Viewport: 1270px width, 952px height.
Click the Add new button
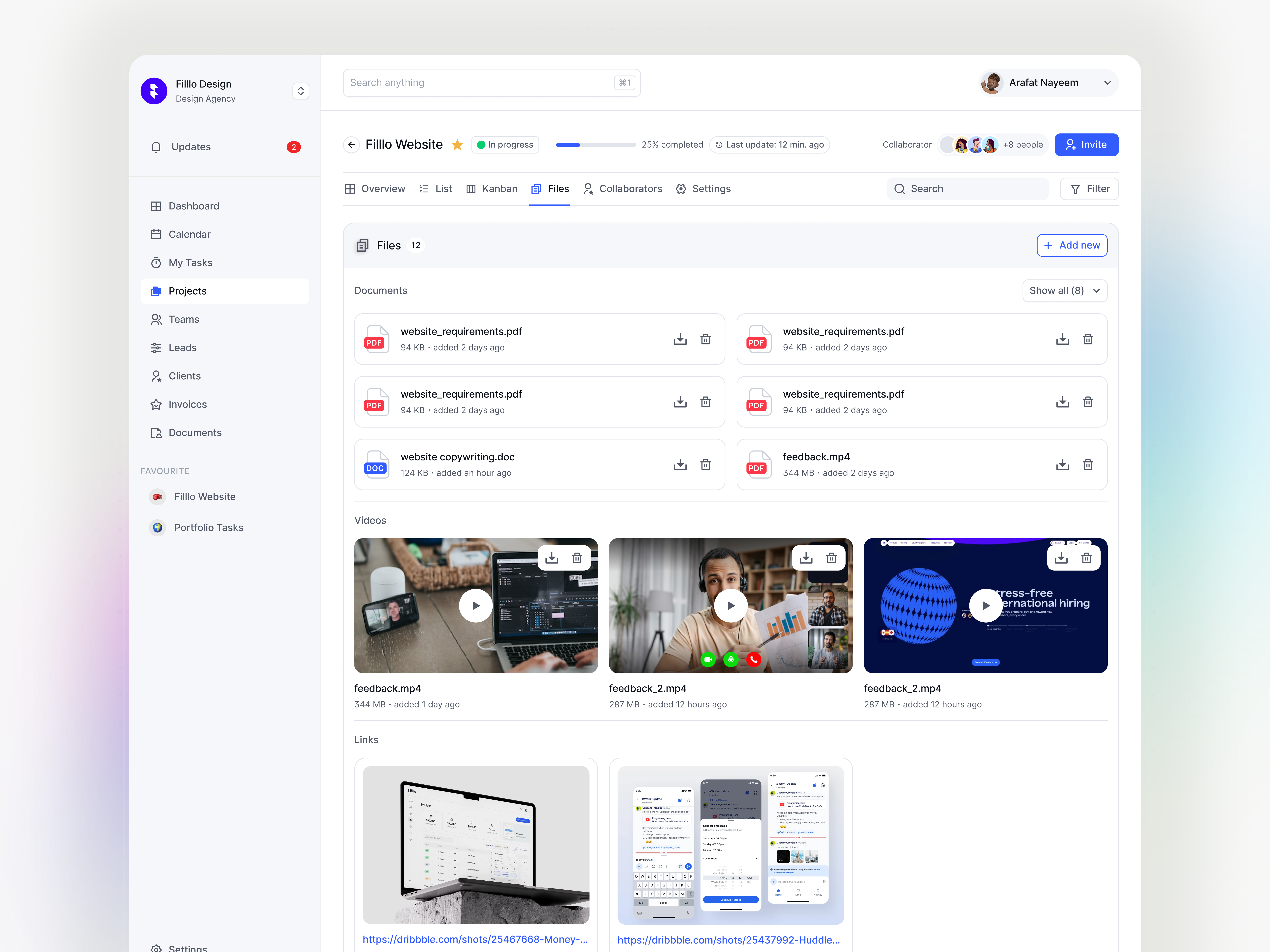[x=1072, y=245]
